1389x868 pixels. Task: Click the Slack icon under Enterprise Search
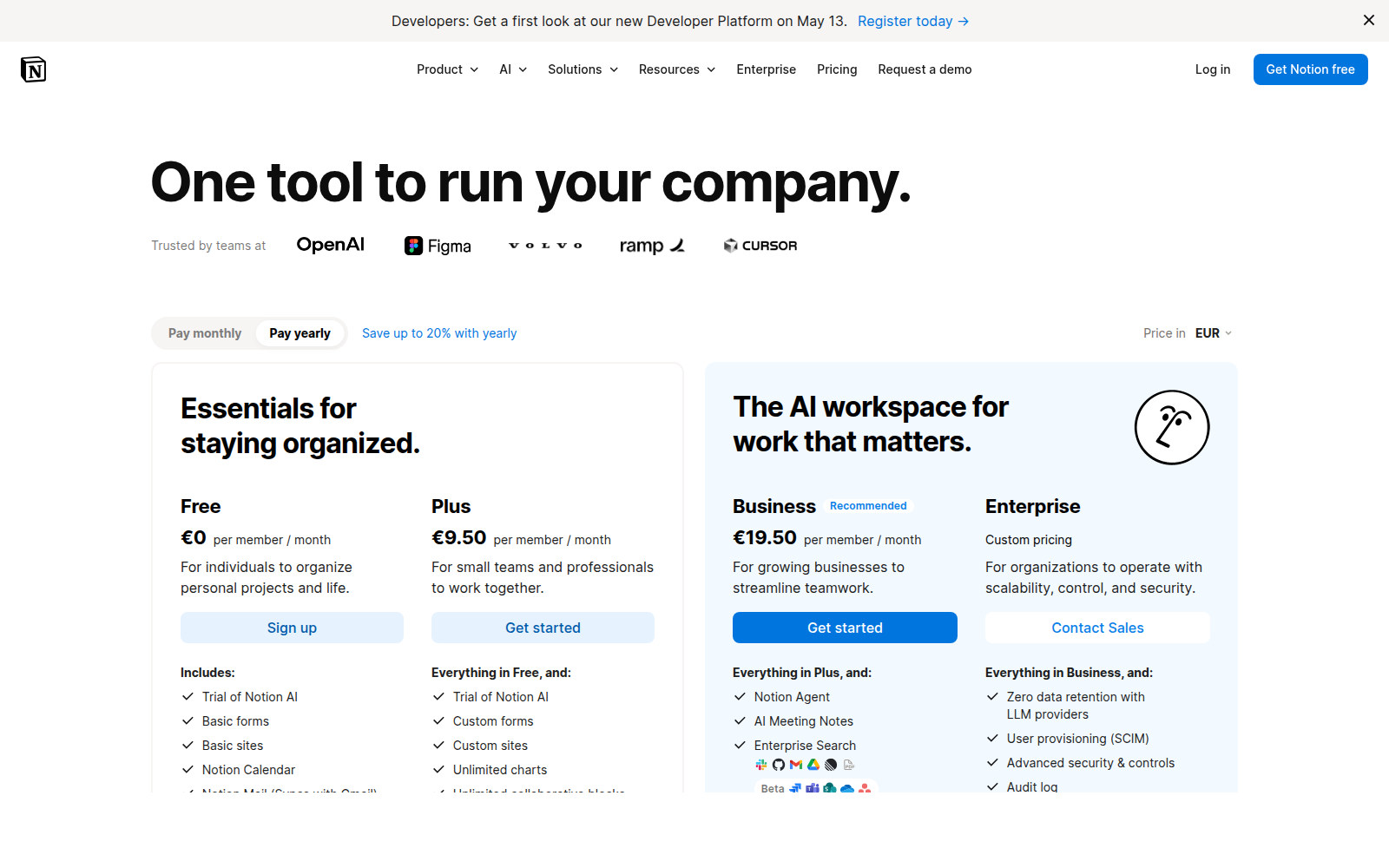761,765
